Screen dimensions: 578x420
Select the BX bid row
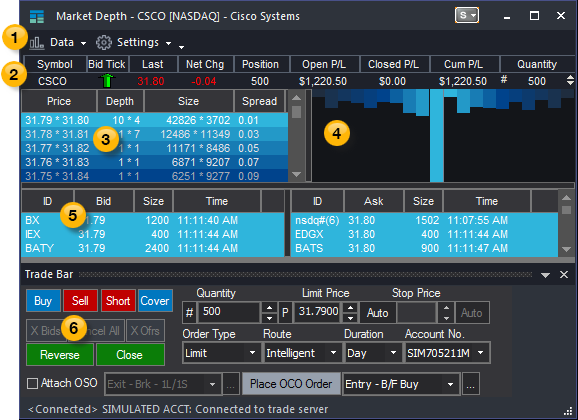pos(153,220)
